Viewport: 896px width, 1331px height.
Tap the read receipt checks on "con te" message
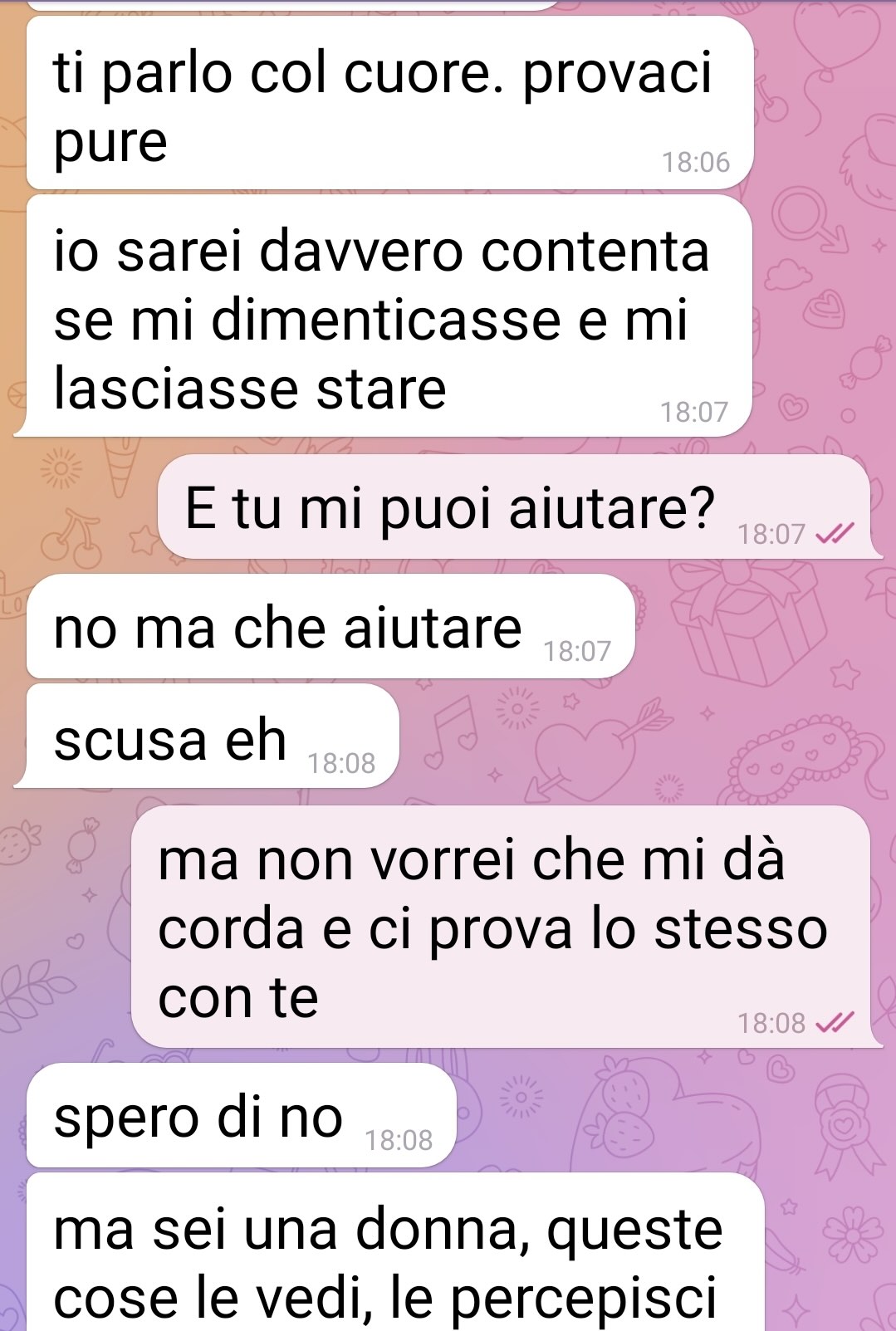(835, 1023)
